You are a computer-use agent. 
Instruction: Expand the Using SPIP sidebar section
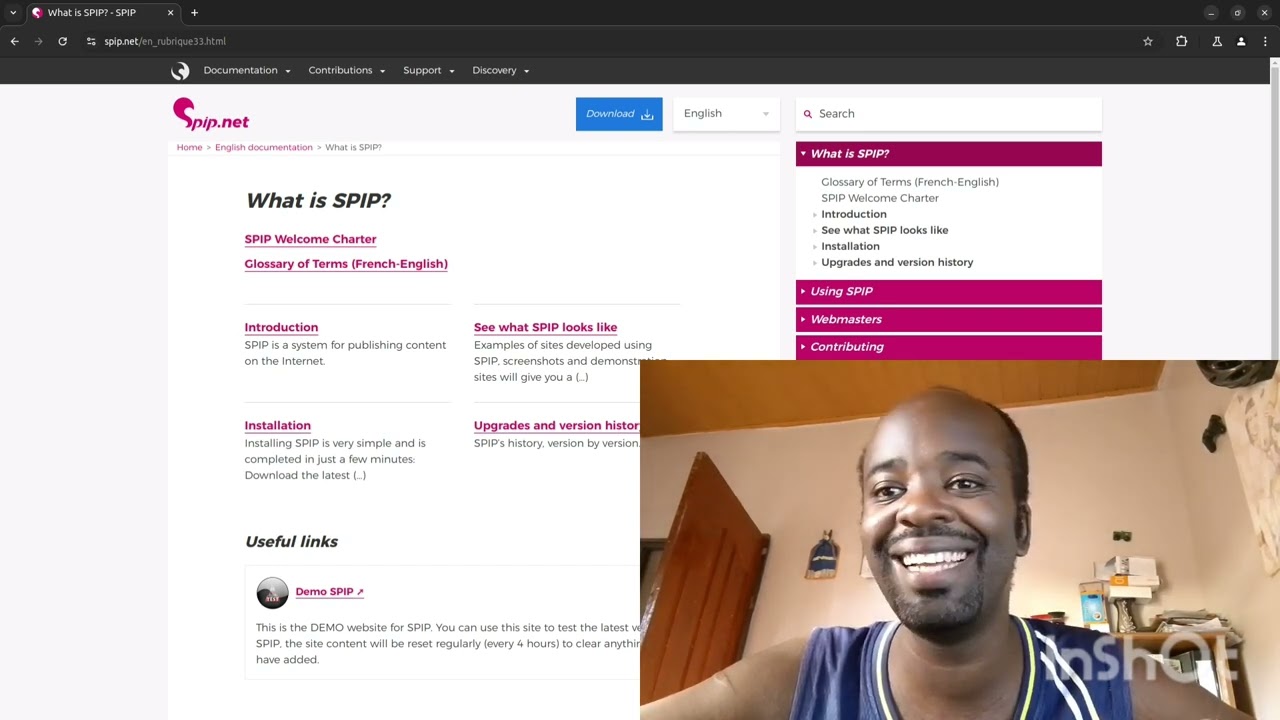click(949, 291)
